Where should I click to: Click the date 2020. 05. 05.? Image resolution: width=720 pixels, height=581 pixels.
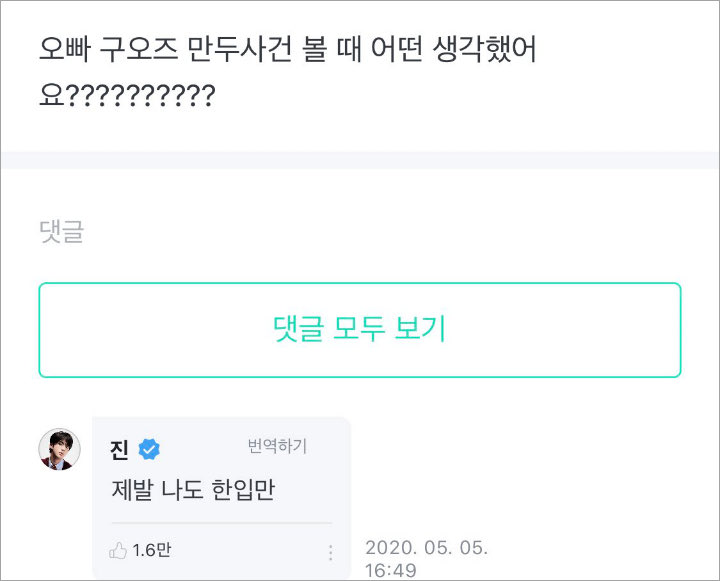point(426,548)
